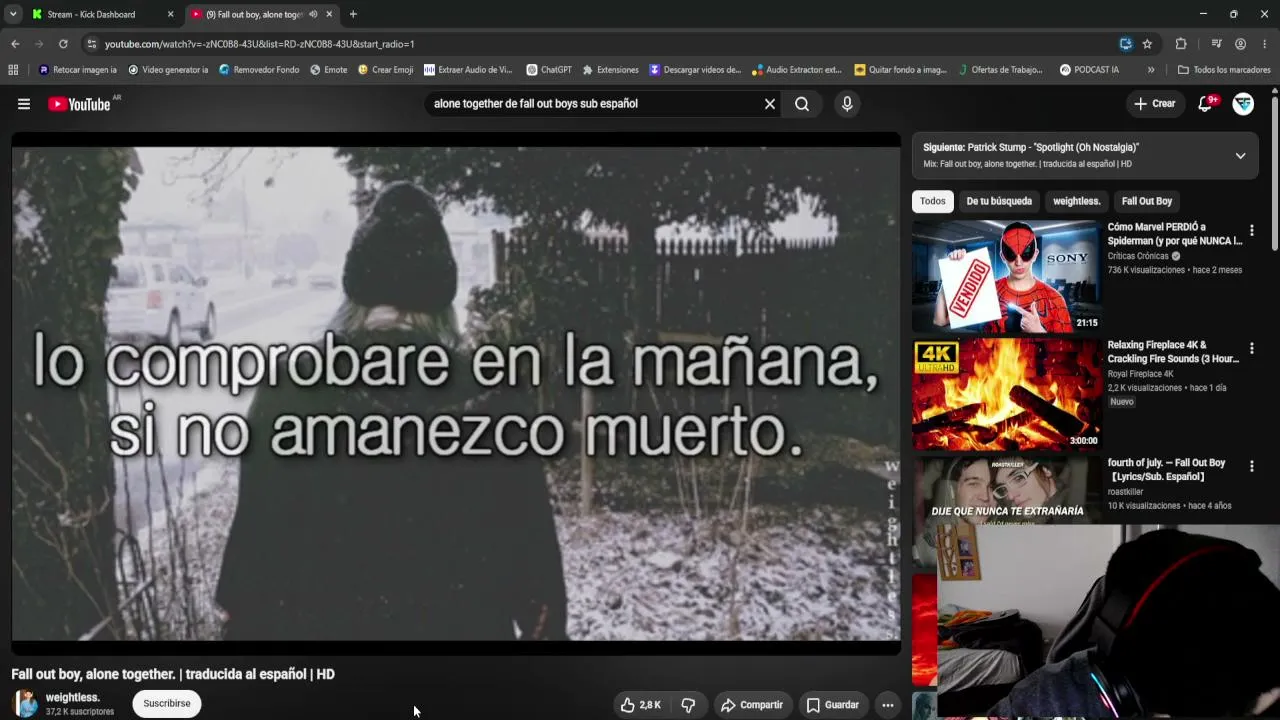Open the Extensiones bookmark
The height and width of the screenshot is (720, 1280).
(x=610, y=70)
